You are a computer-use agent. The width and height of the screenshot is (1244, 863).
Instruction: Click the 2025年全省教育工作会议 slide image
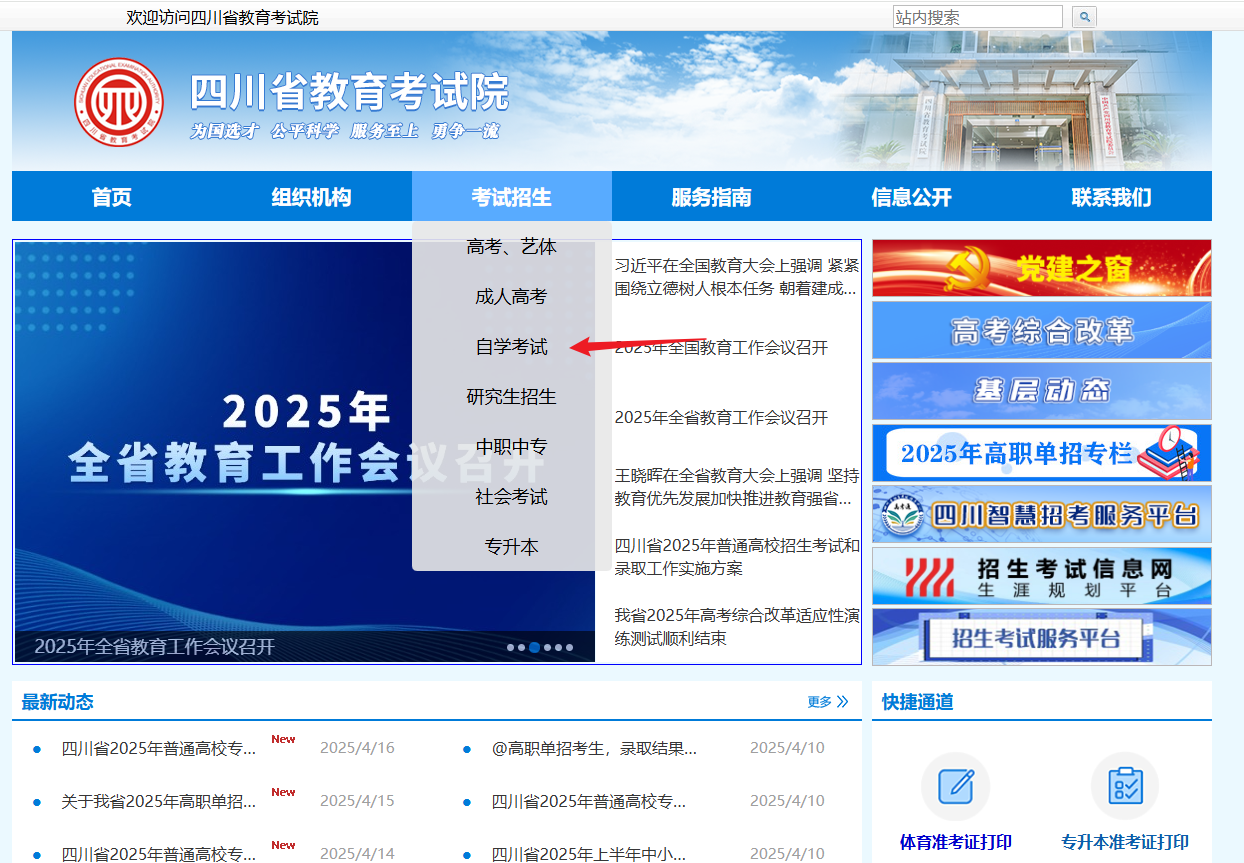pyautogui.click(x=220, y=450)
